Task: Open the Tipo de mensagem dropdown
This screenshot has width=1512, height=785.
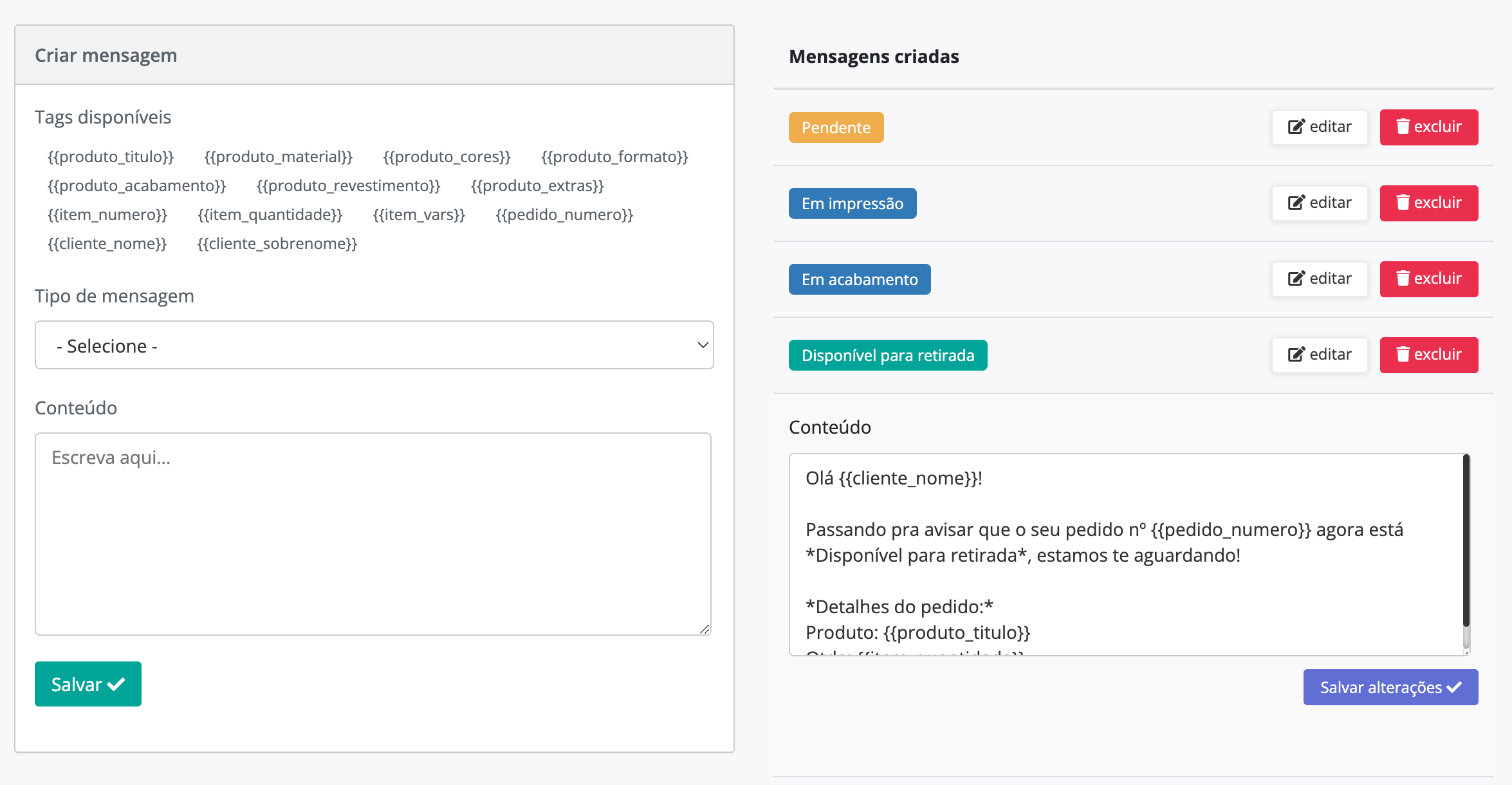Action: [x=374, y=345]
